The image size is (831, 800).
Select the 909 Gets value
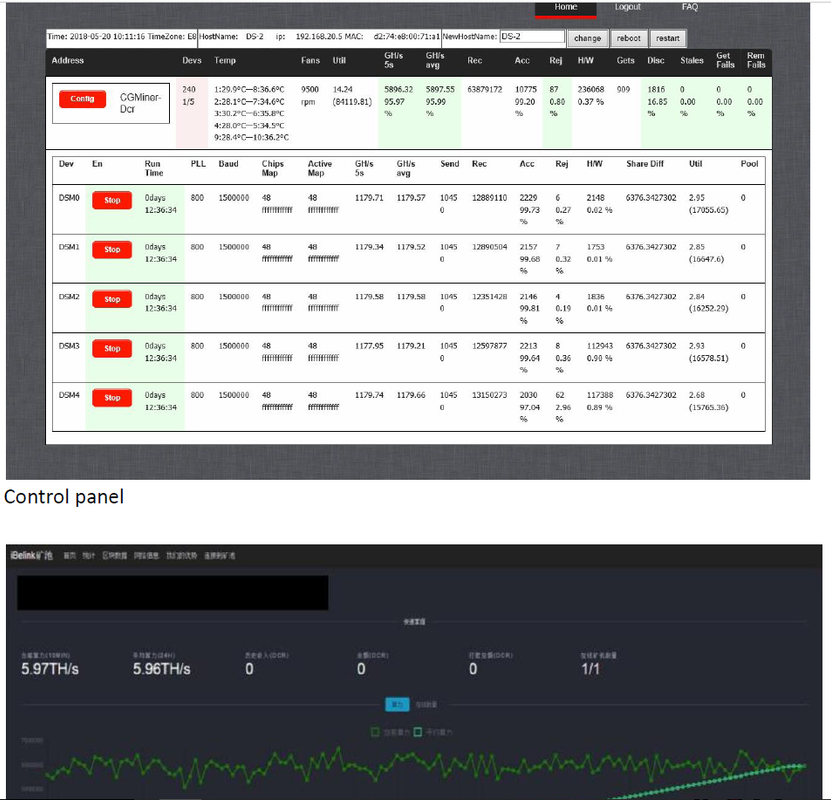pyautogui.click(x=623, y=90)
